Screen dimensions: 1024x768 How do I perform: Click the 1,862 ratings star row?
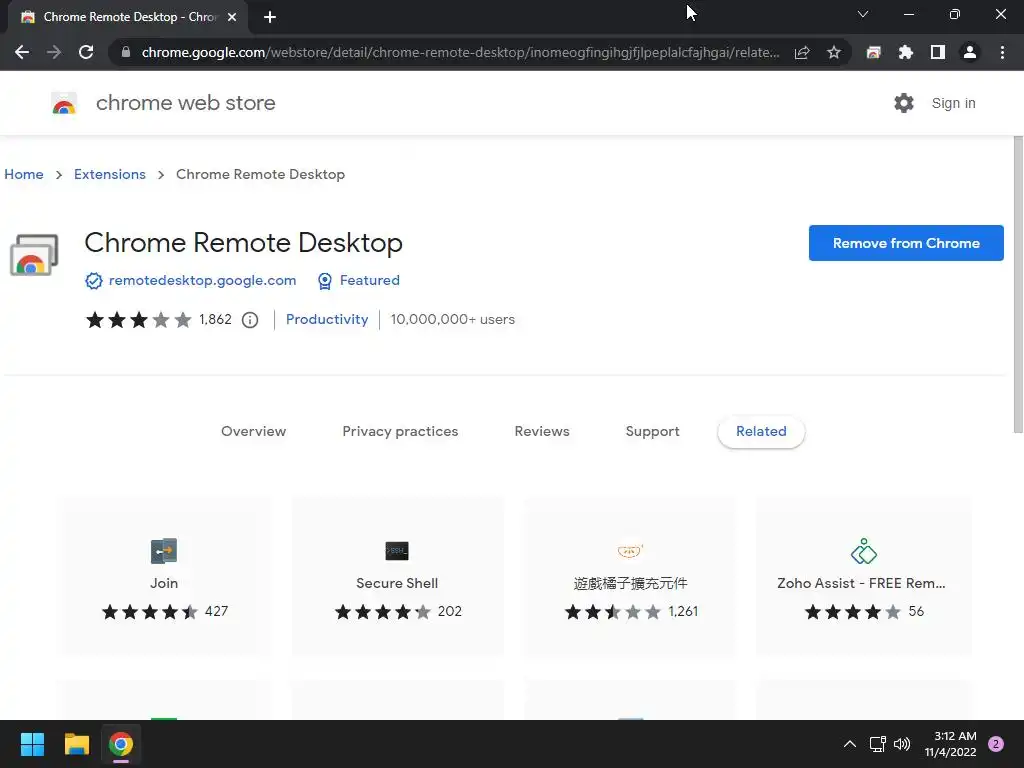(138, 320)
